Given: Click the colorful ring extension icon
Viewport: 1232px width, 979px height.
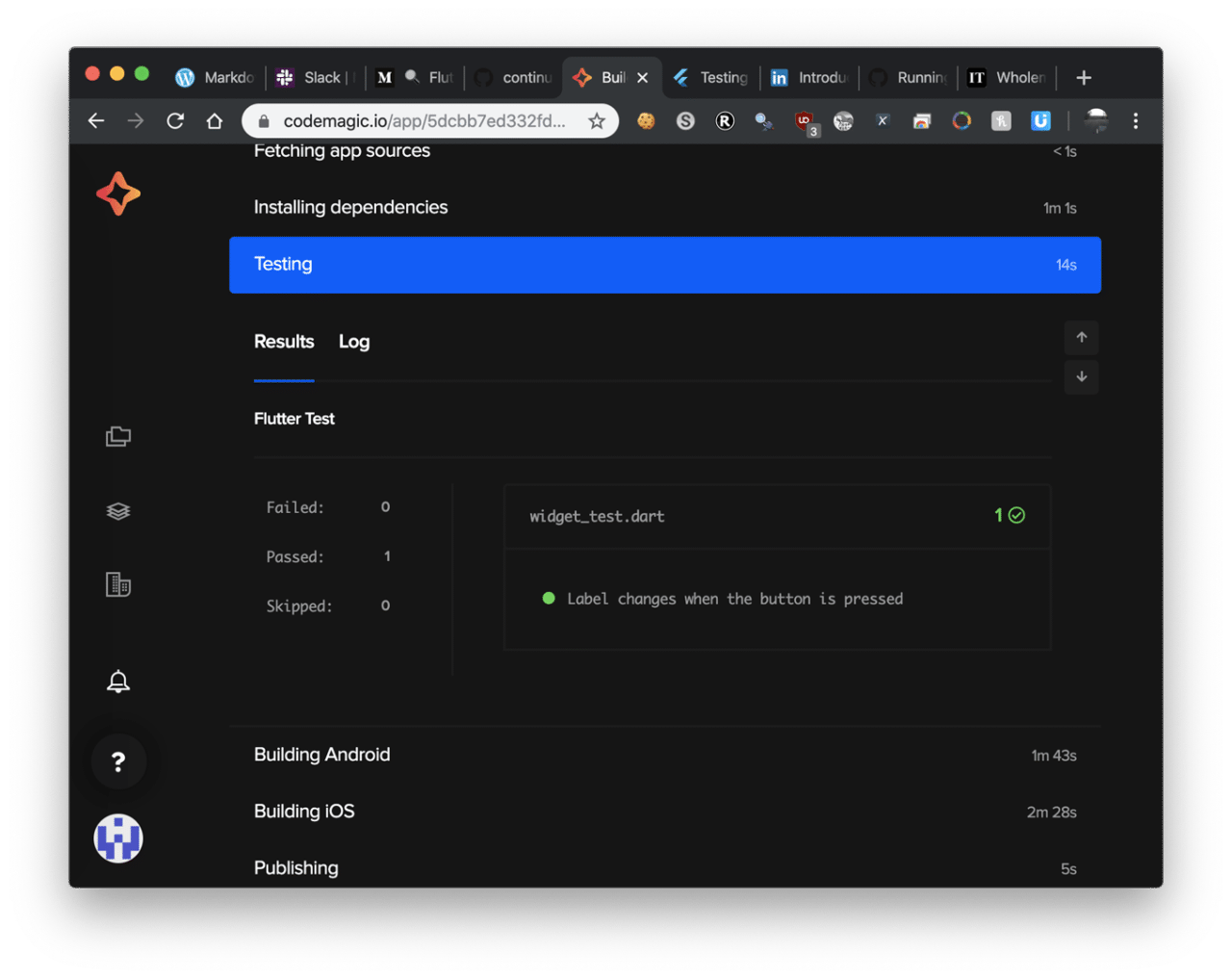Looking at the screenshot, I should pyautogui.click(x=962, y=120).
